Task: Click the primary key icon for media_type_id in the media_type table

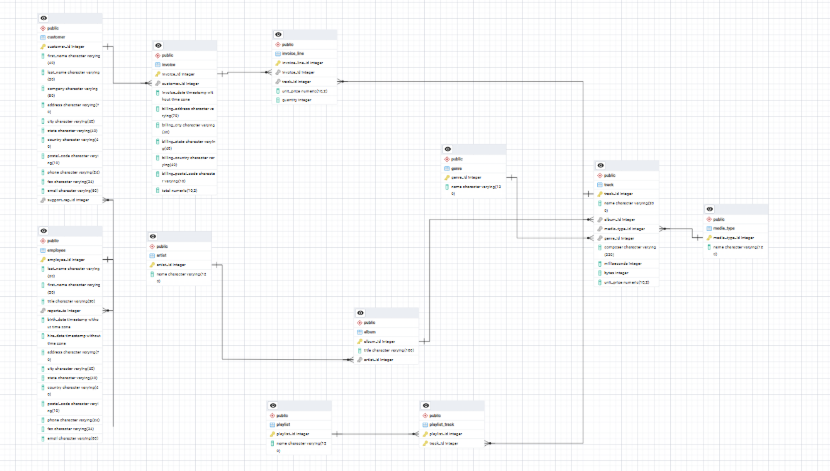Action: 709,238
